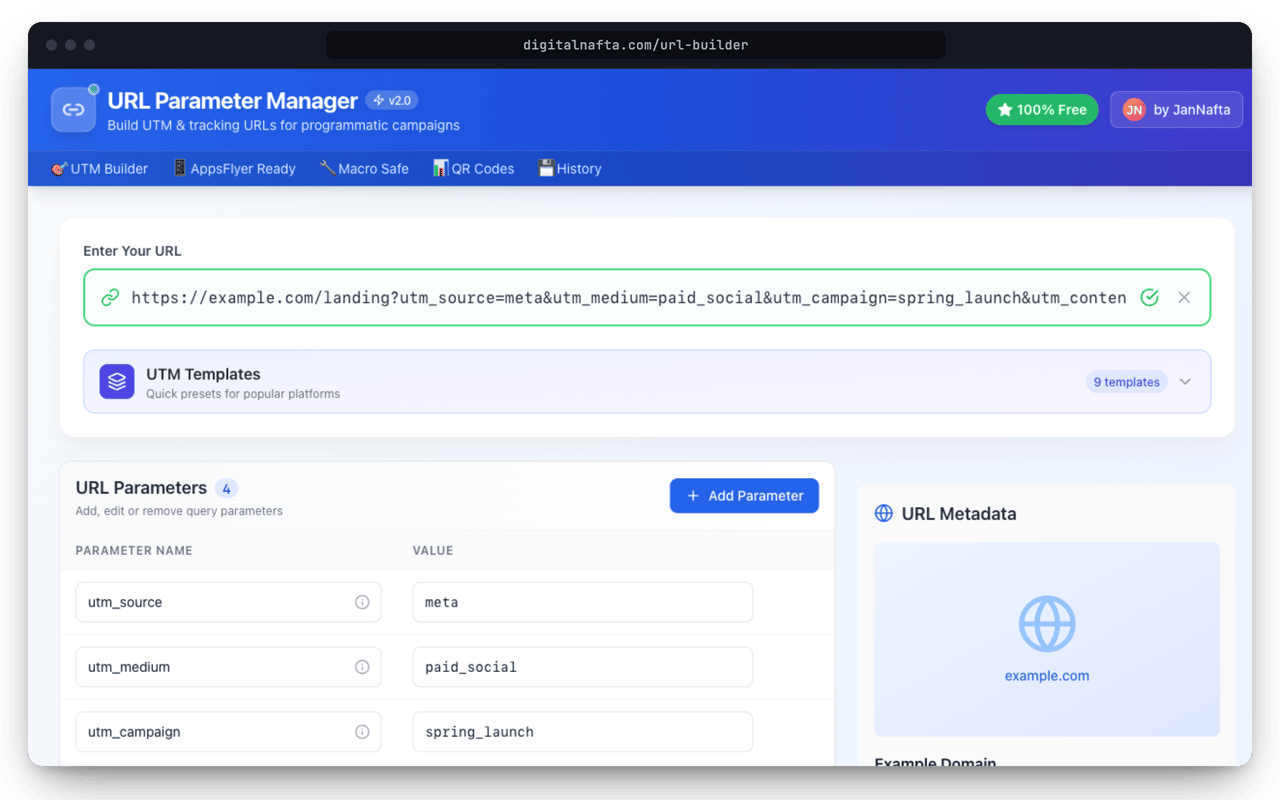This screenshot has width=1280, height=800.
Task: Click the meta value field
Action: (x=583, y=602)
